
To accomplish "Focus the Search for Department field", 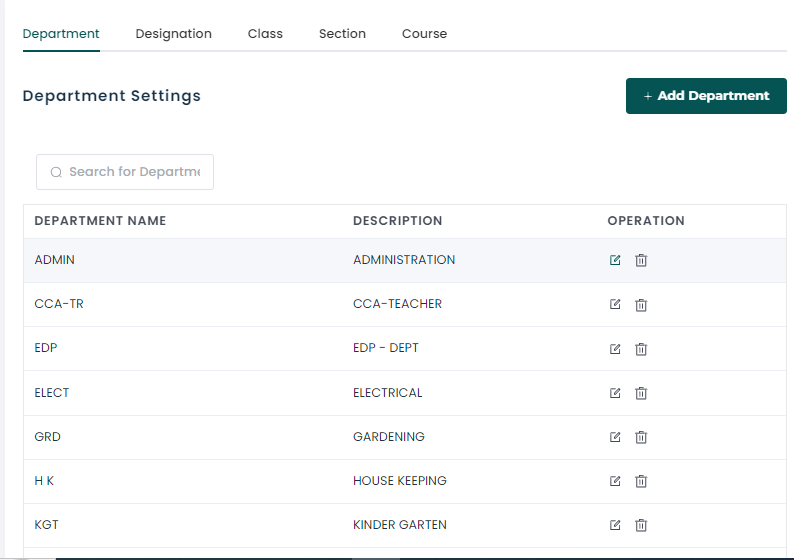I will click(x=125, y=172).
